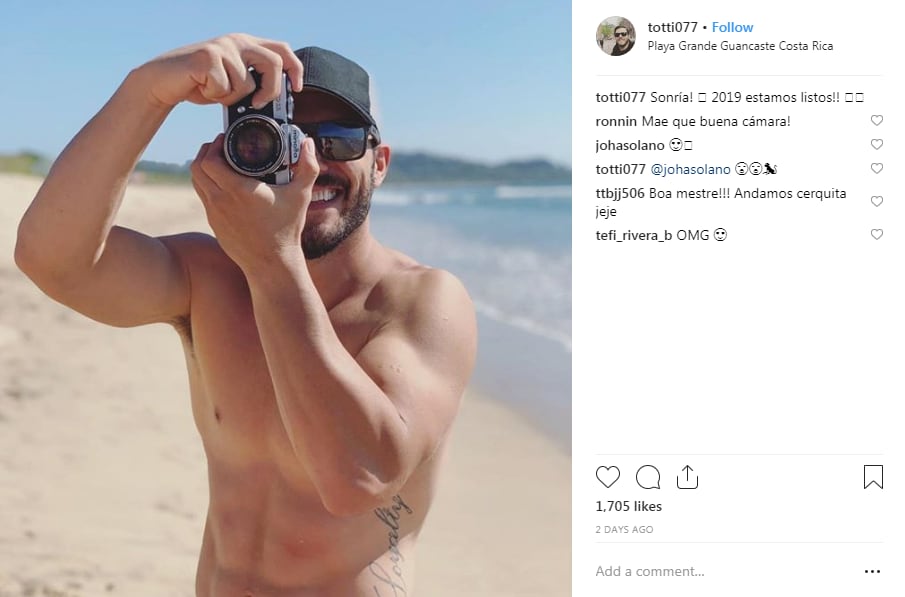Visit tefi_rivera_b's profile

pyautogui.click(x=633, y=235)
